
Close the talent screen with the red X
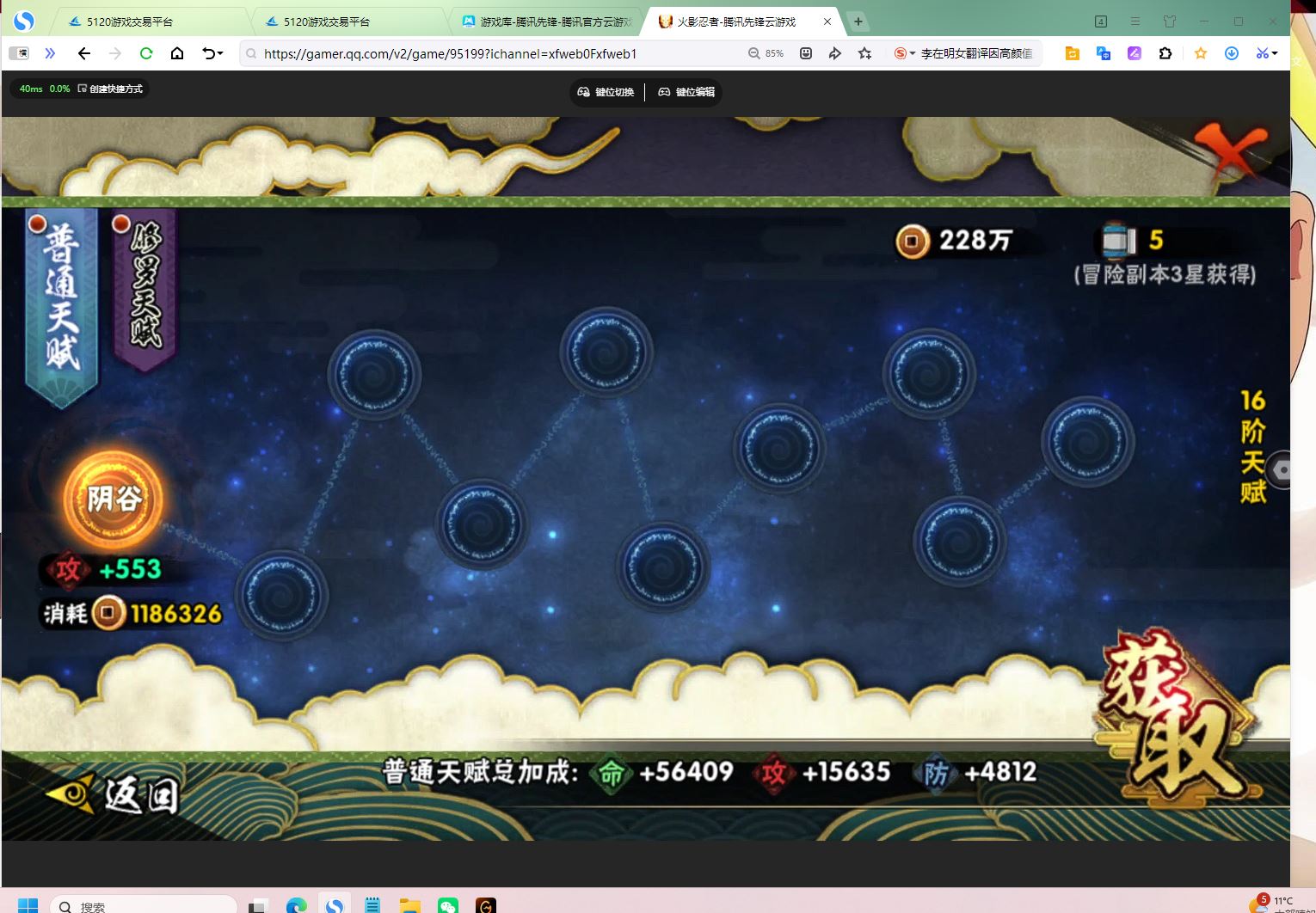1232,152
